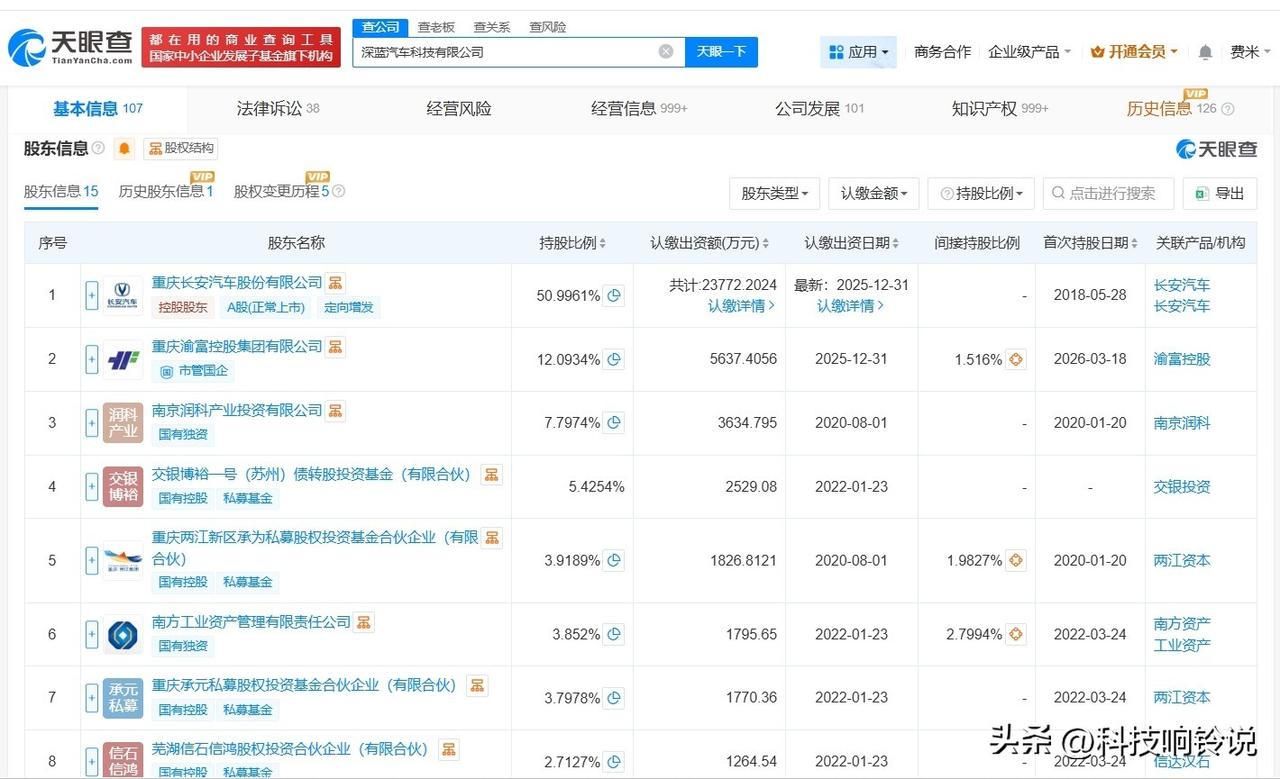Viewport: 1280px width, 779px height.
Task: Click equity structure icon next to 重庆长安汽车股份有限公司
Action: click(x=336, y=283)
